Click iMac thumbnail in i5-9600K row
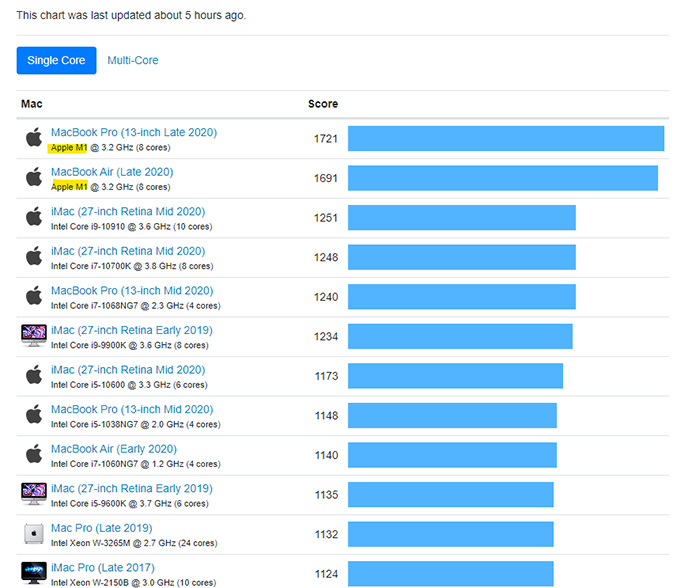The height and width of the screenshot is (588, 700). (34, 493)
